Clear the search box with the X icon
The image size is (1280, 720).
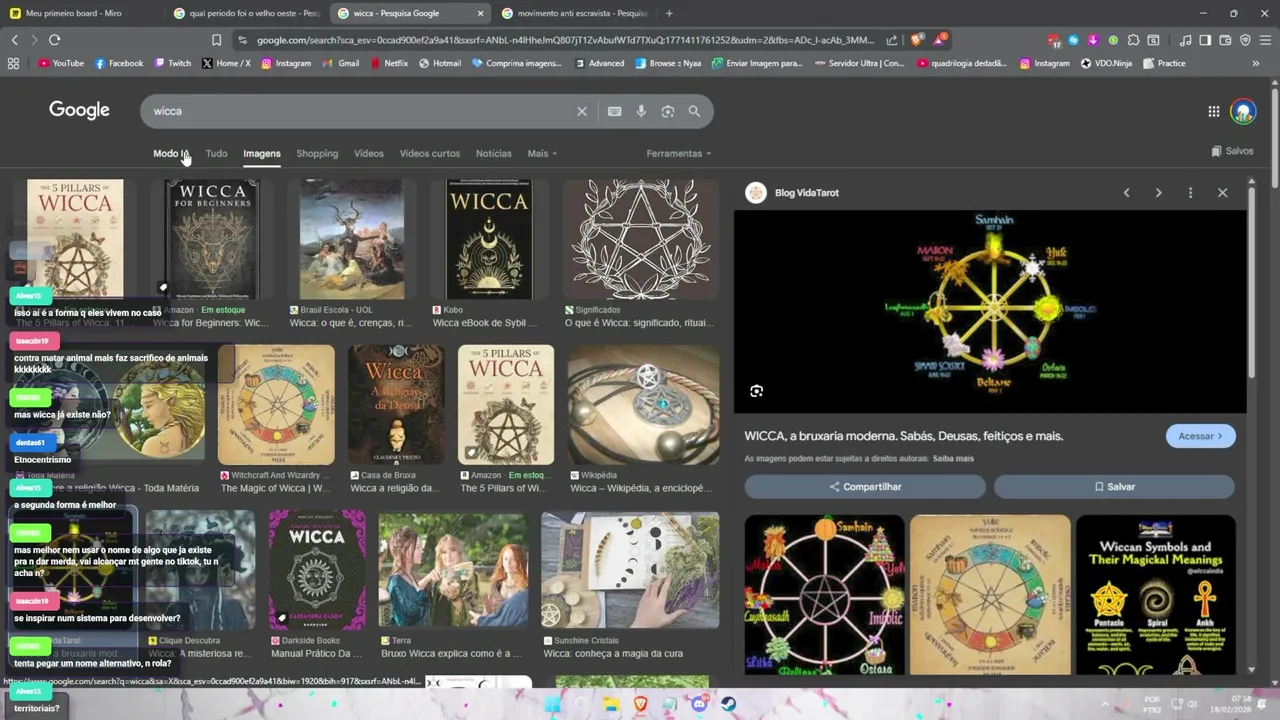click(581, 111)
